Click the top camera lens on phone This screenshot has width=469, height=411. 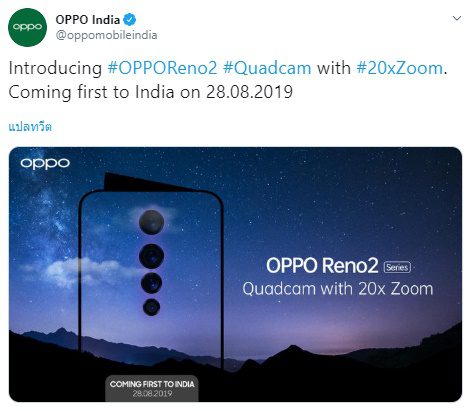151,222
